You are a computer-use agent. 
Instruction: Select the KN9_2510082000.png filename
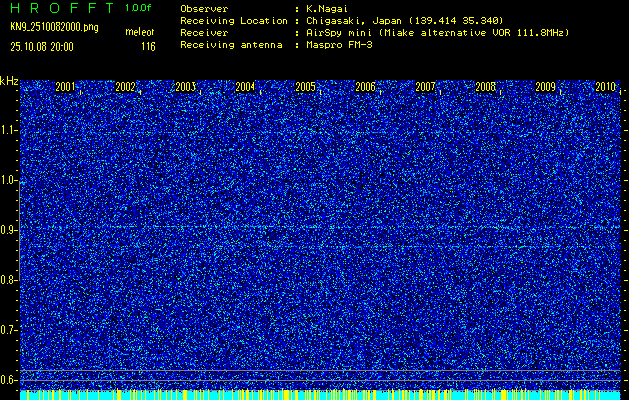point(54,27)
